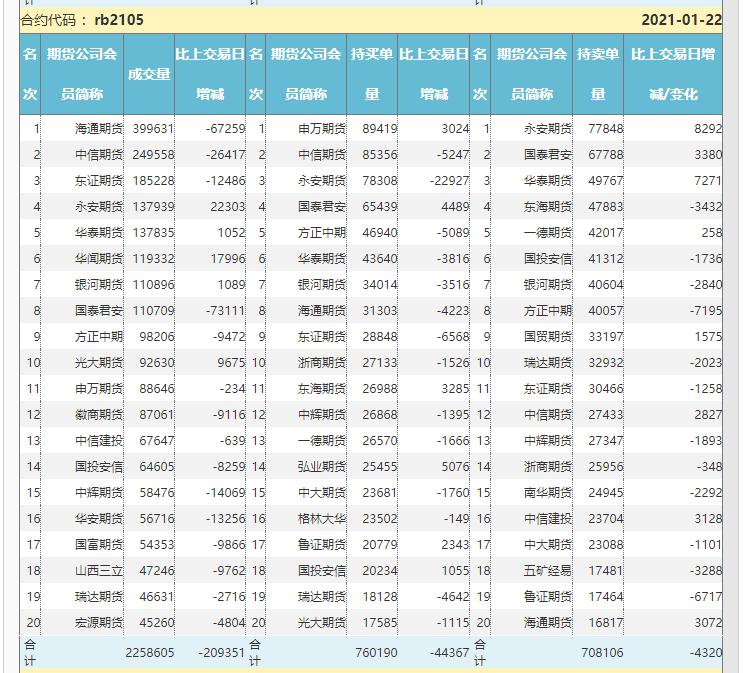The height and width of the screenshot is (673, 753).
Task: Select volume value 399631
Action: pos(153,129)
